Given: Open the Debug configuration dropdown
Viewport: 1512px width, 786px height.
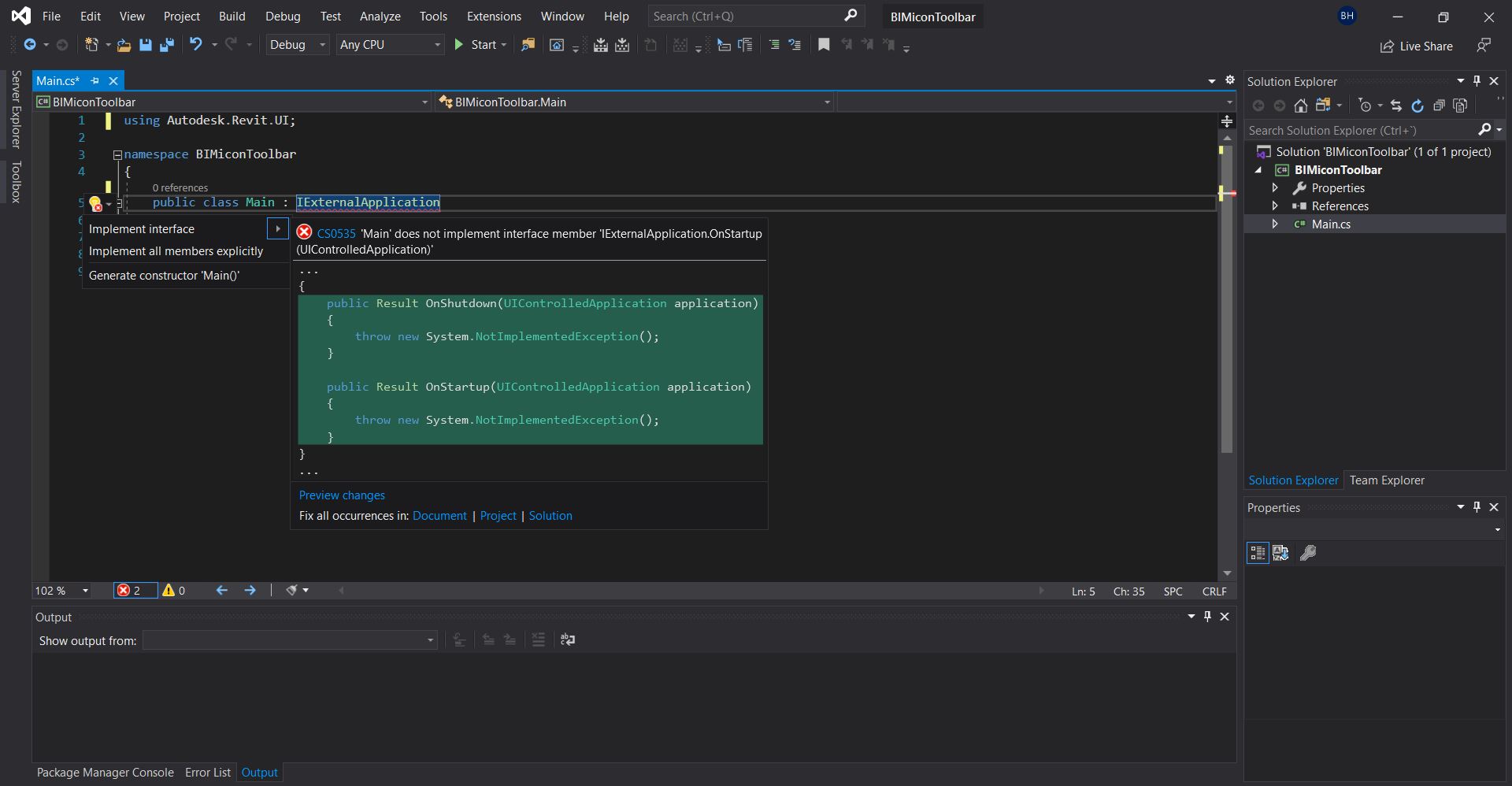Looking at the screenshot, I should click(x=321, y=45).
